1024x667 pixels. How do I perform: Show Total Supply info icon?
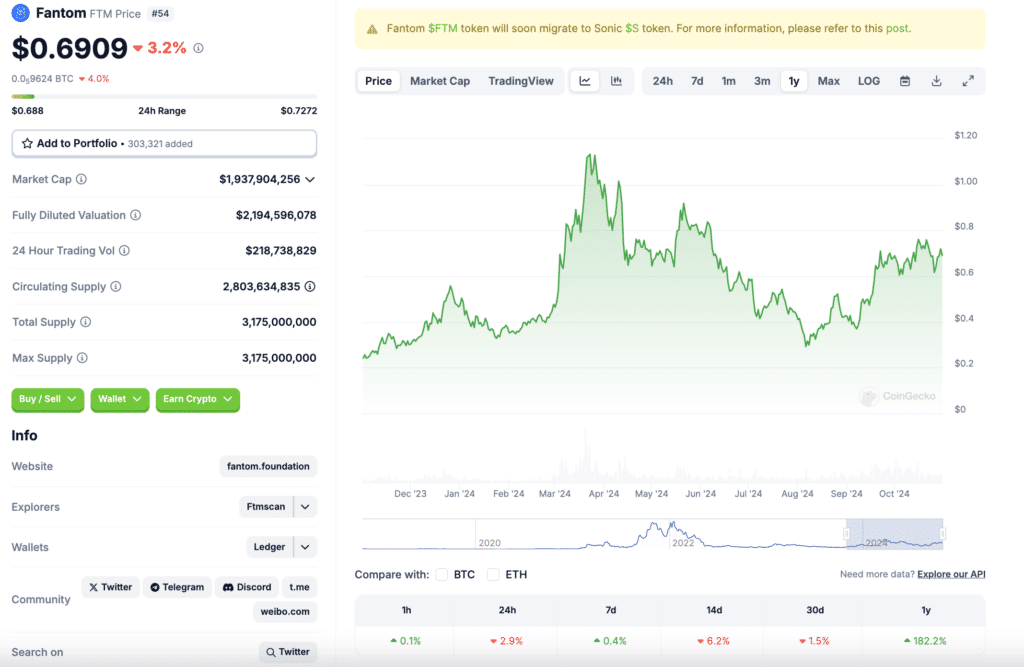86,322
